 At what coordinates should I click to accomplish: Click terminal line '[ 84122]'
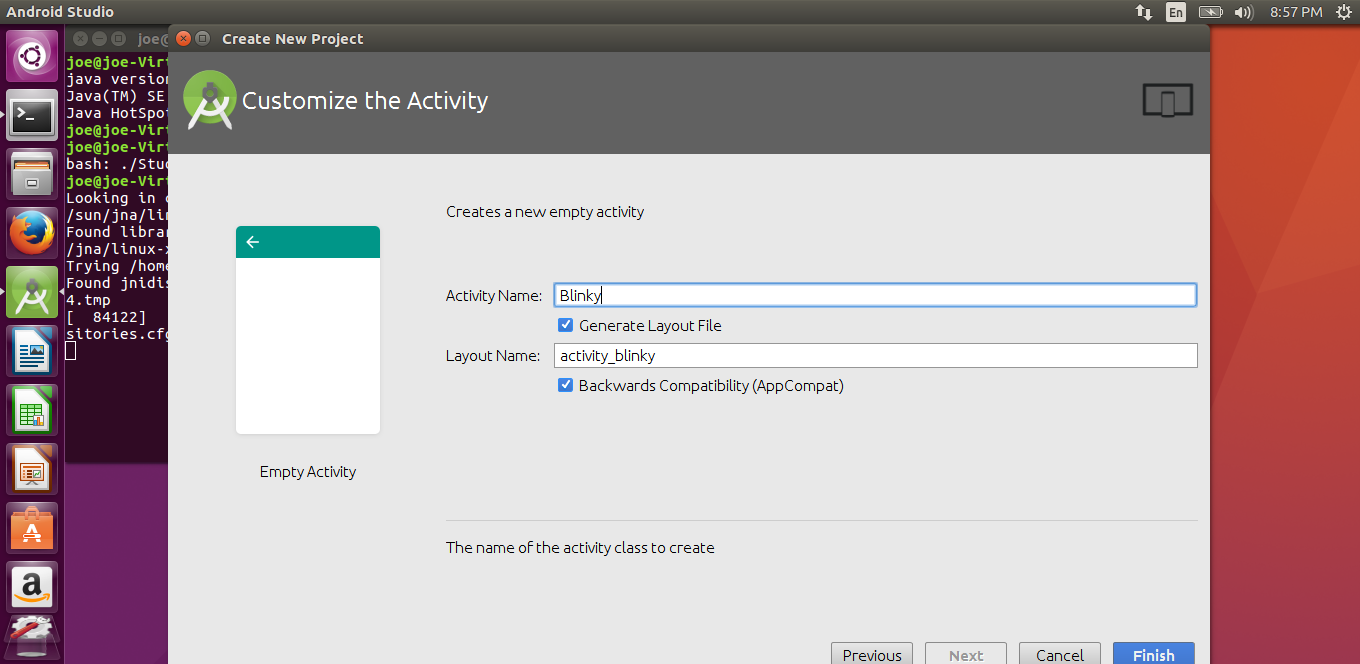point(106,317)
